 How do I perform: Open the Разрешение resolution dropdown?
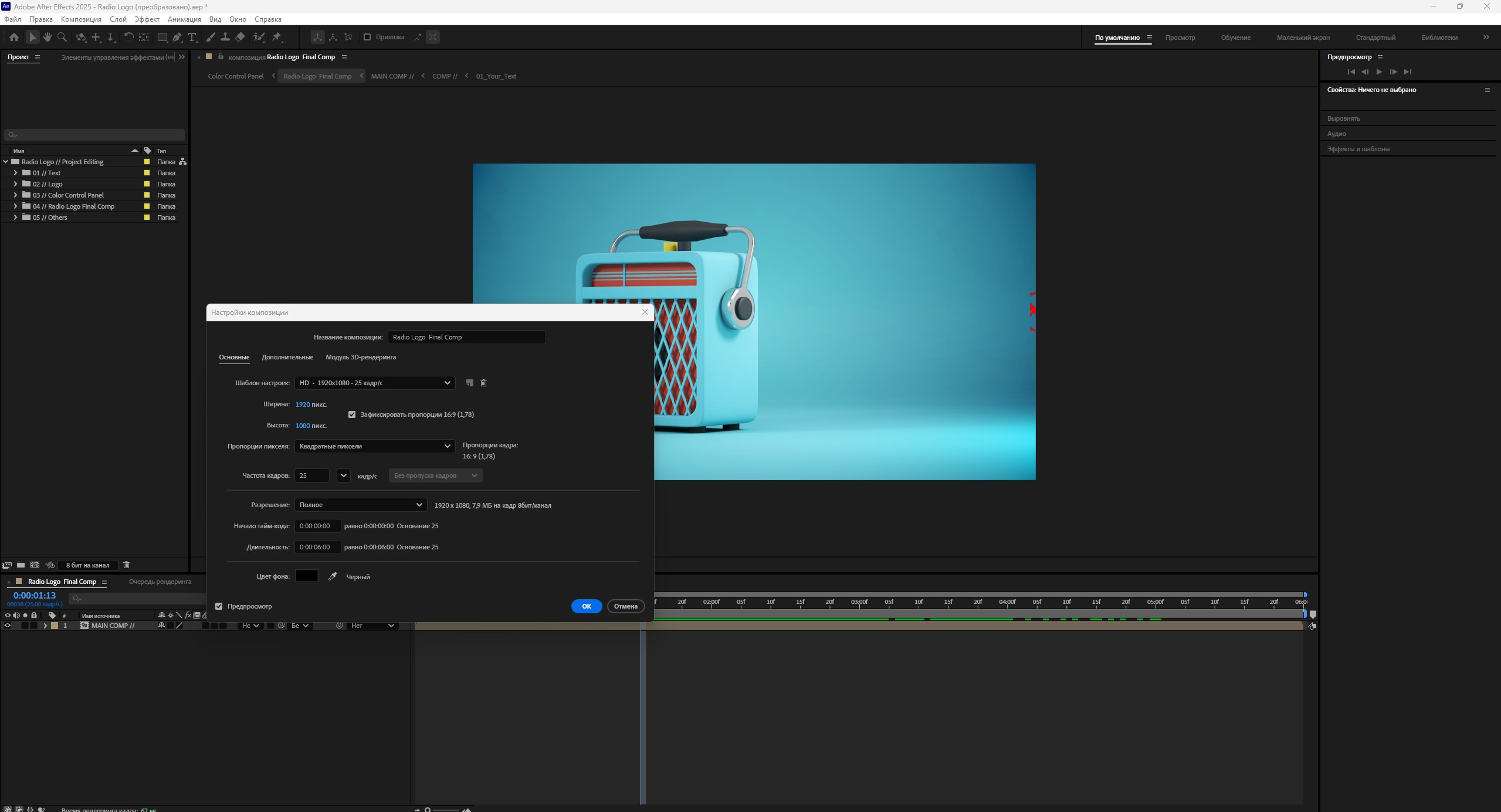(x=360, y=505)
